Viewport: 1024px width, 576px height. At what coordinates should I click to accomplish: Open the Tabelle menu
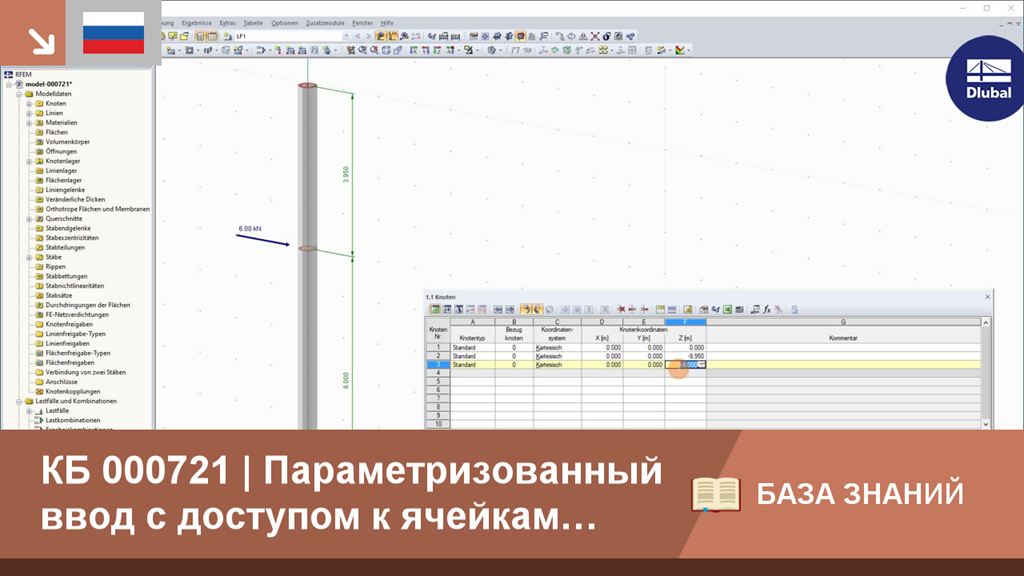click(x=253, y=23)
